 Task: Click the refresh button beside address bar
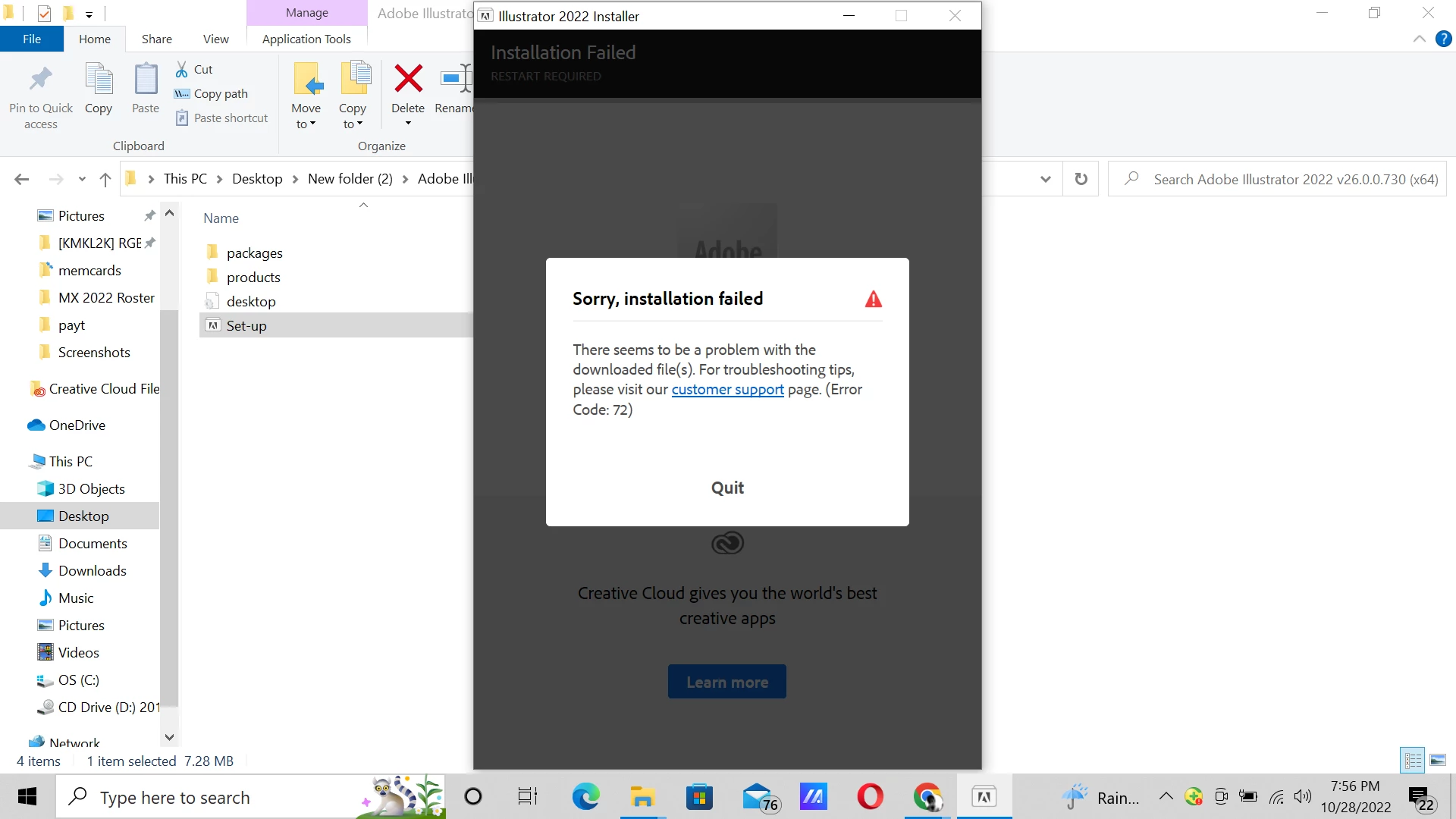1081,179
